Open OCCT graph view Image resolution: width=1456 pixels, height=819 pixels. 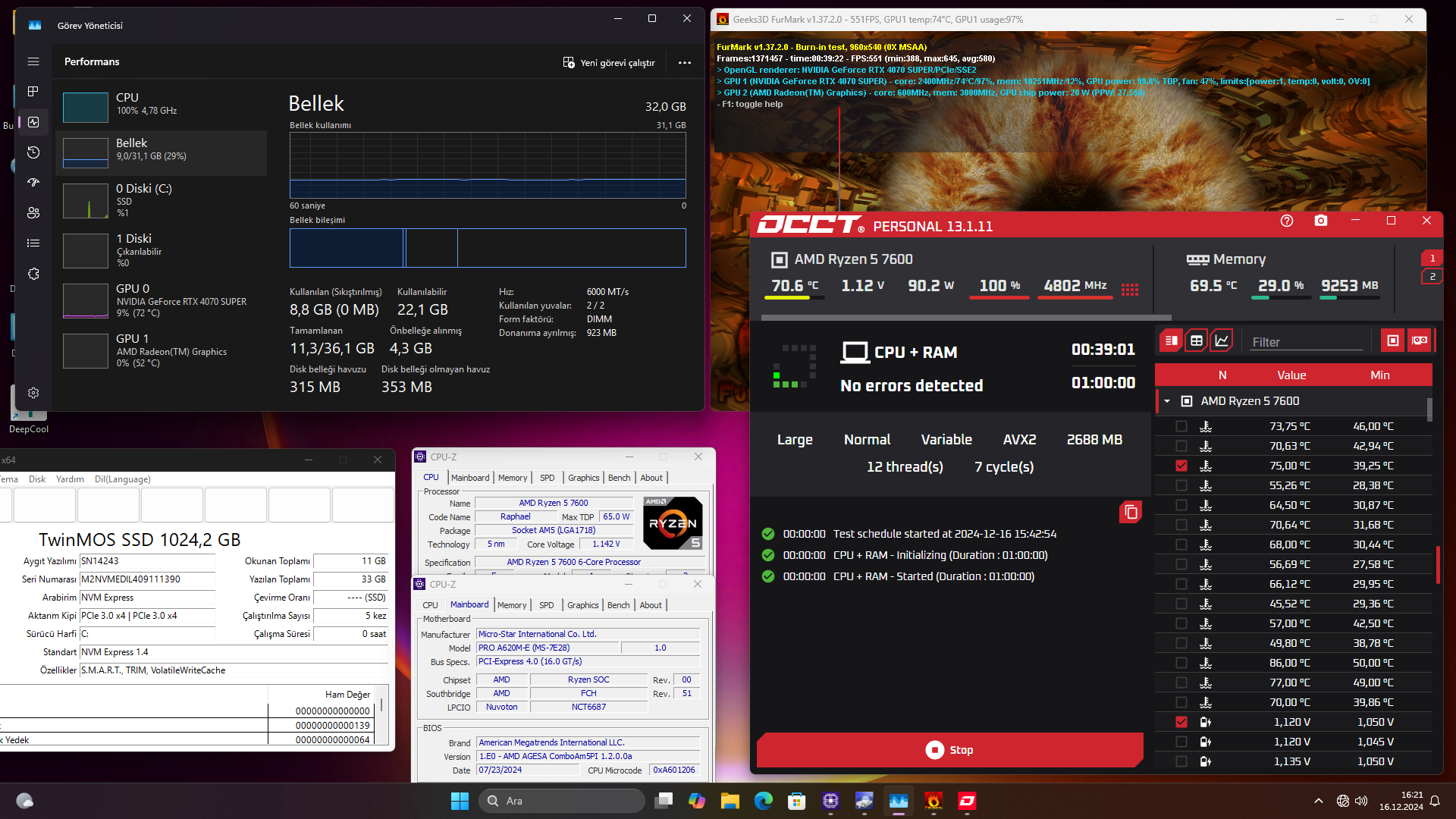(x=1221, y=340)
